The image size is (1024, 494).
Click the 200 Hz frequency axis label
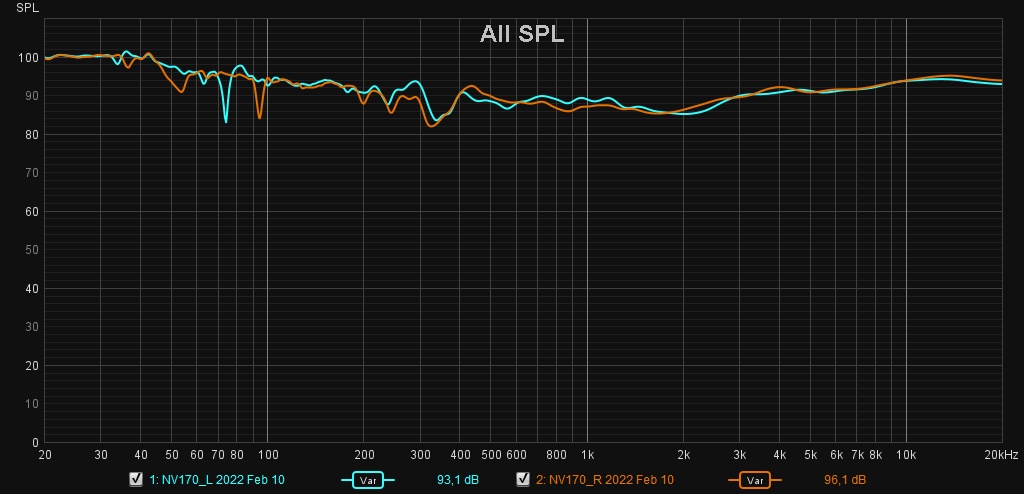(363, 453)
